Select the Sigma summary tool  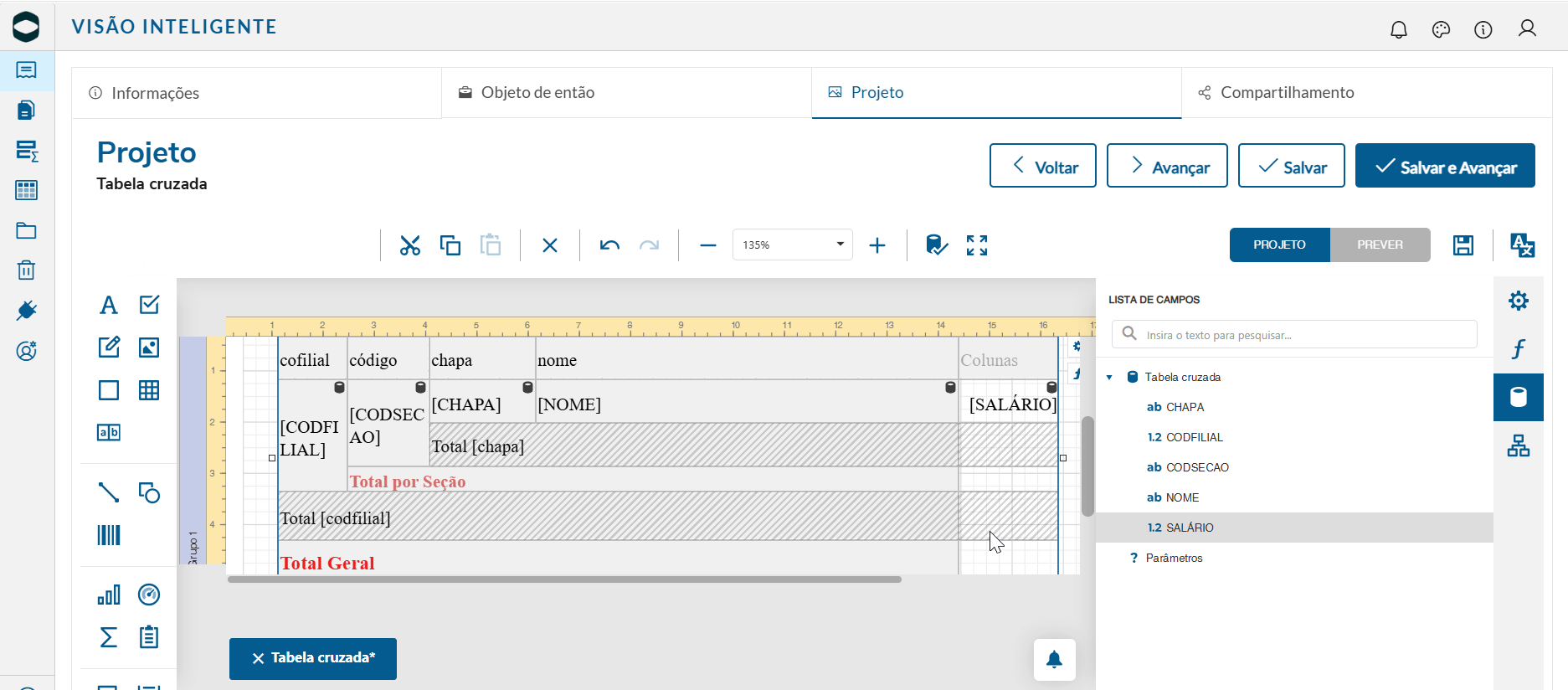[x=109, y=637]
